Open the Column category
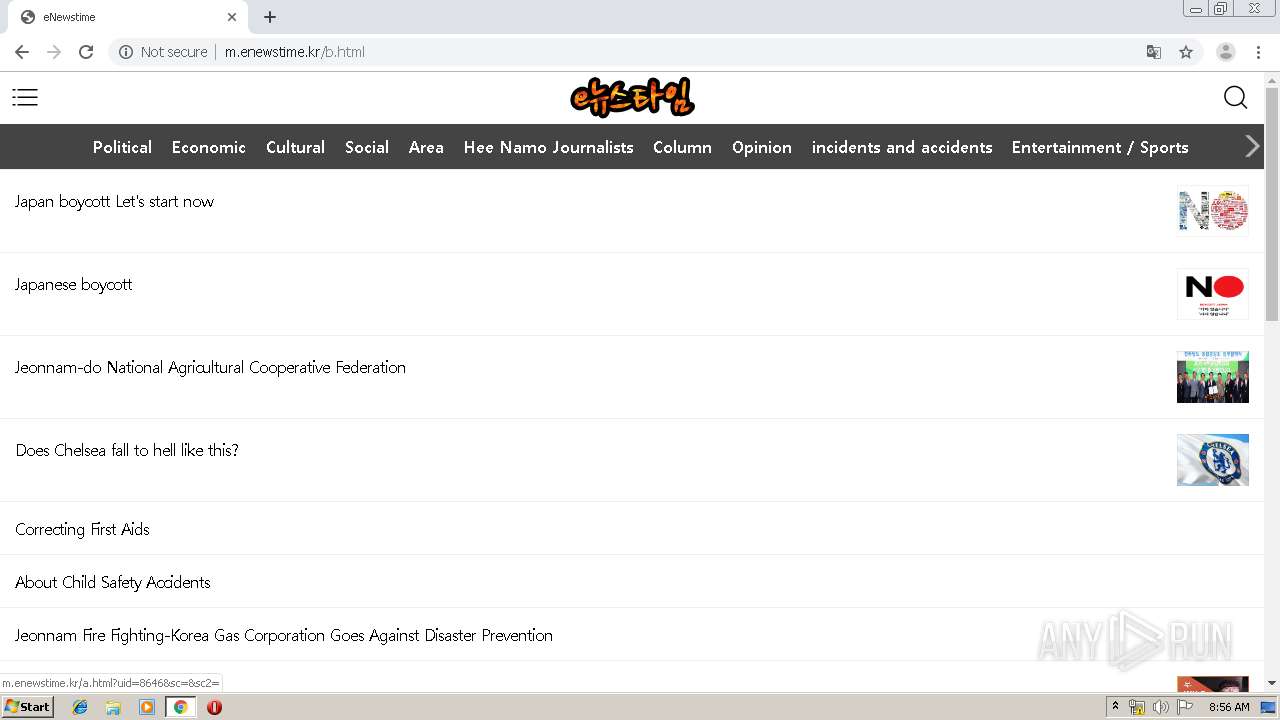Image resolution: width=1280 pixels, height=720 pixels. tap(682, 147)
